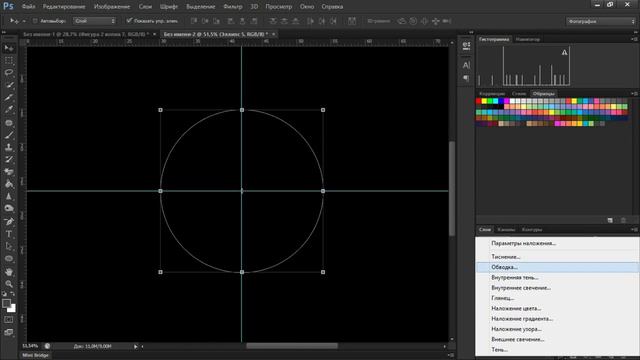Image resolution: width=640 pixels, height=360 pixels.
Task: Select the Ellipse shape tool
Action: point(9,259)
